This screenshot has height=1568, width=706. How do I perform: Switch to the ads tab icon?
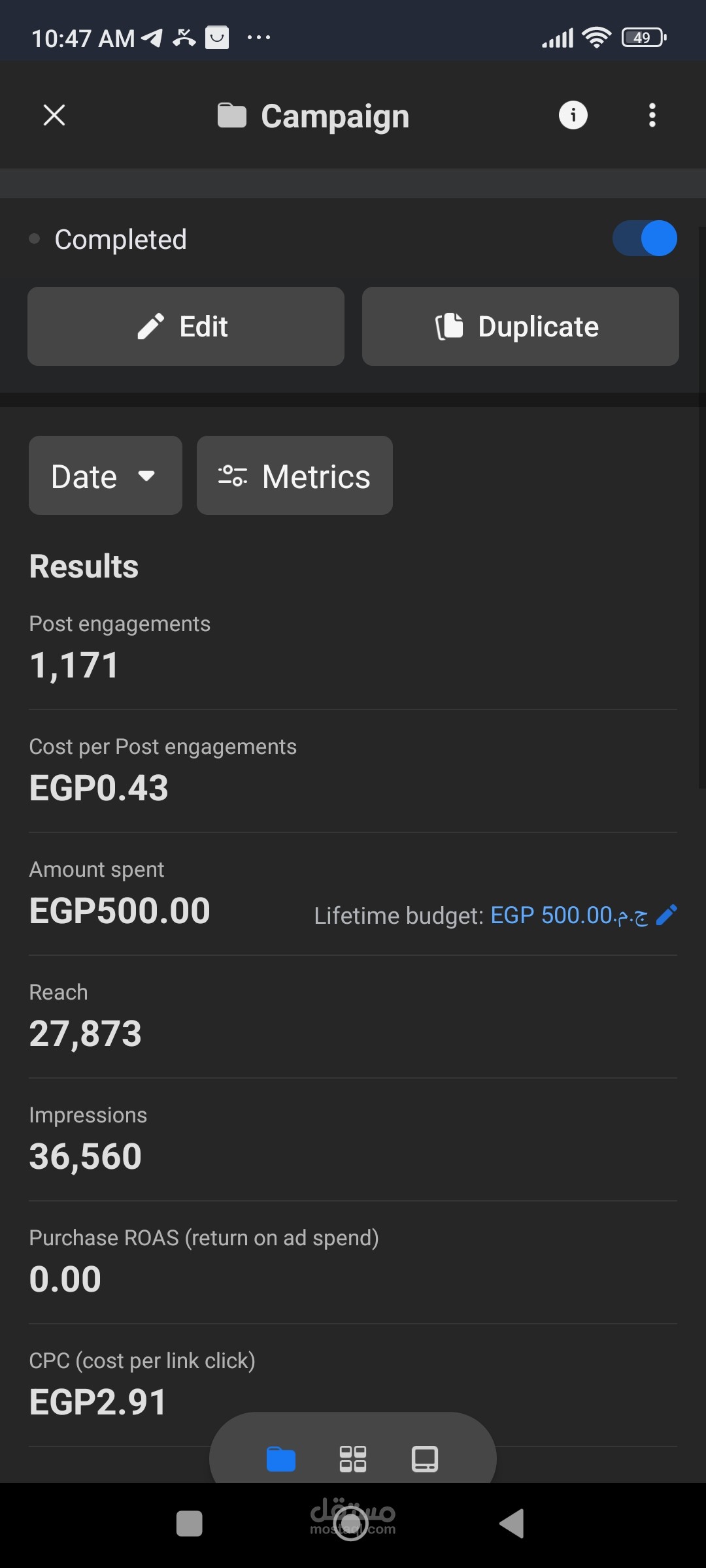[425, 1459]
